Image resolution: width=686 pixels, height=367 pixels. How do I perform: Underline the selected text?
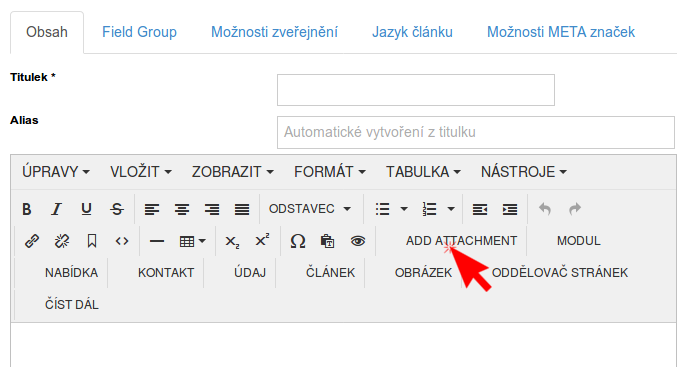(87, 209)
